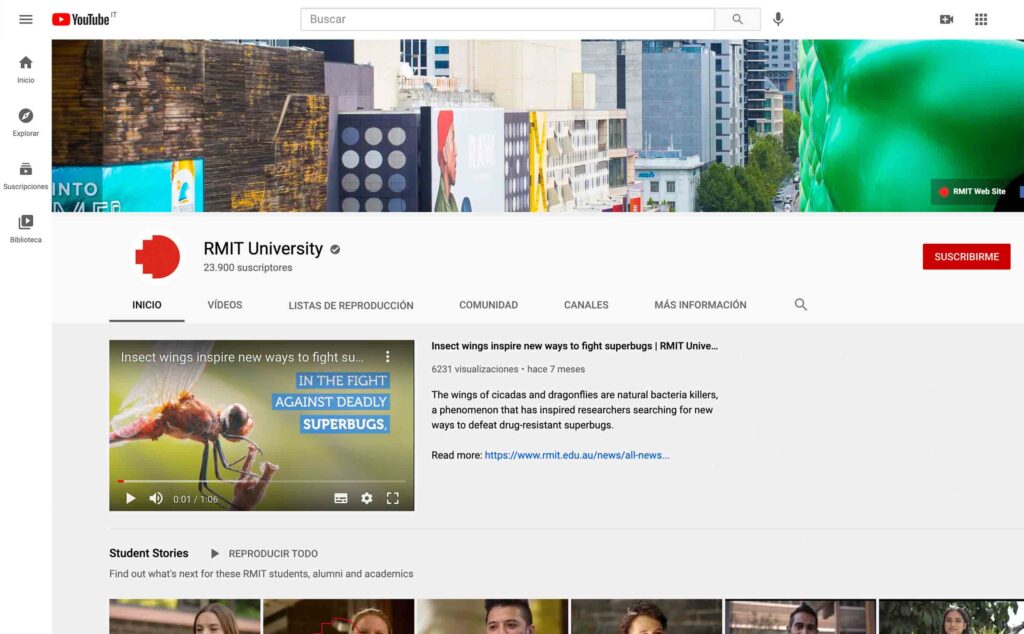Image resolution: width=1024 pixels, height=634 pixels.
Task: Click in the Buscar search field
Action: tap(507, 20)
